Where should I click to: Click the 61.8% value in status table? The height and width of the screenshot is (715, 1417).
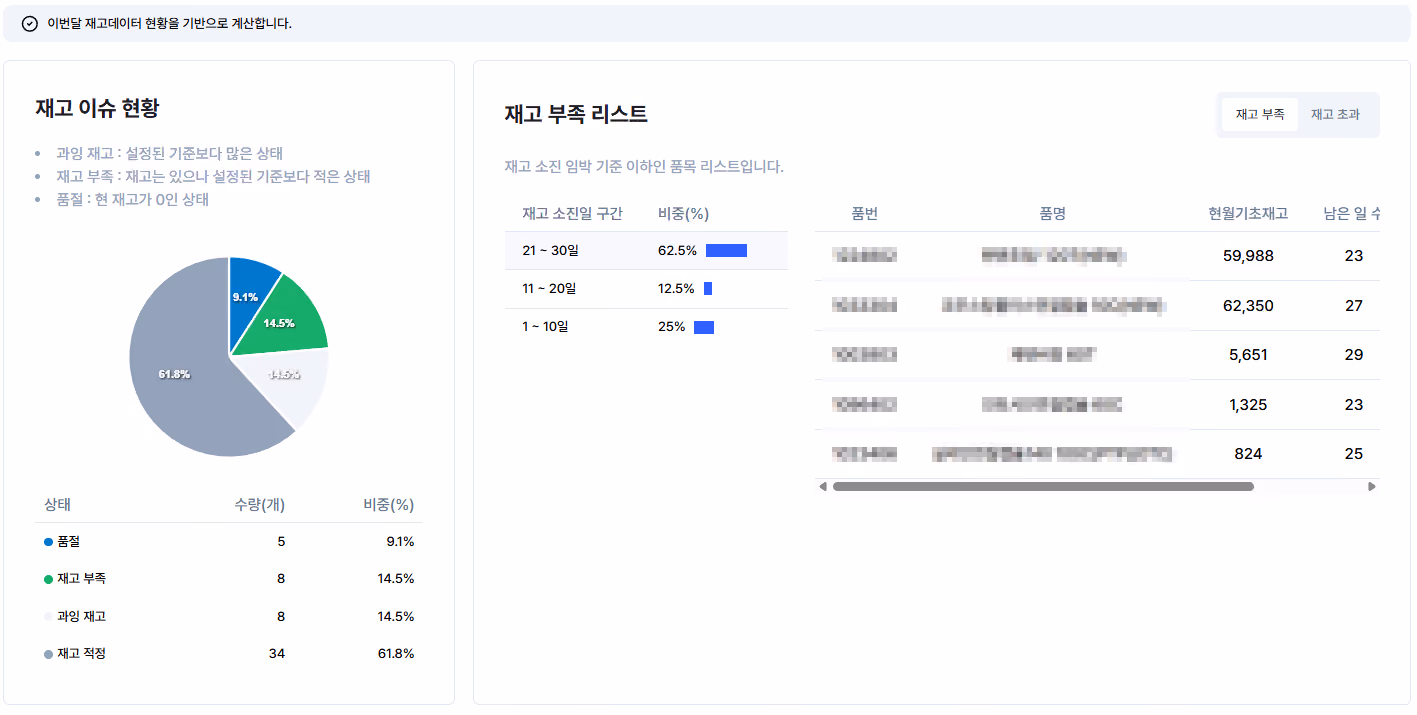(x=396, y=654)
